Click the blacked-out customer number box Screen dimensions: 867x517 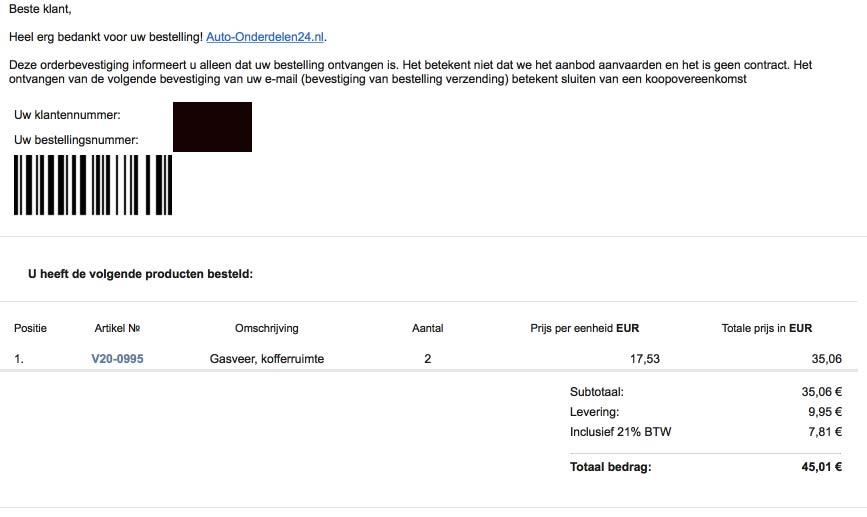point(212,127)
